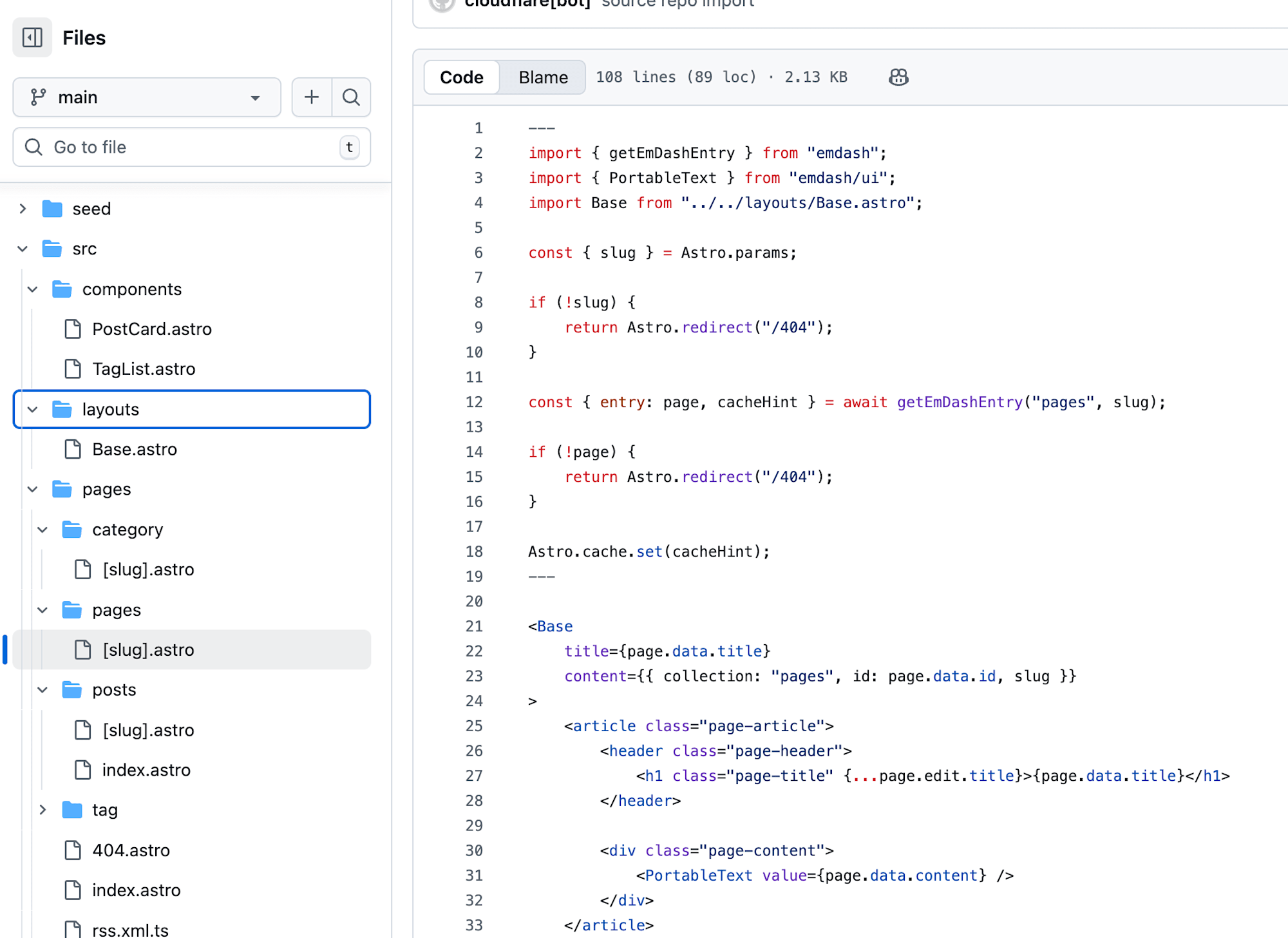Image resolution: width=1288 pixels, height=938 pixels.
Task: Open TagList.astro in components
Action: click(143, 368)
